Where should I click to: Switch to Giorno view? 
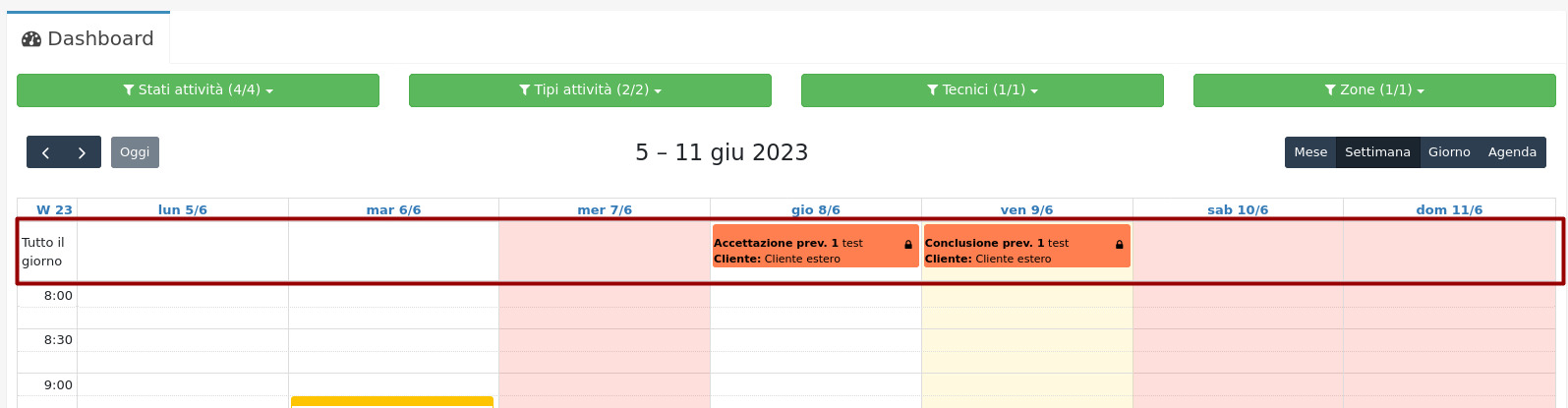click(x=1449, y=152)
